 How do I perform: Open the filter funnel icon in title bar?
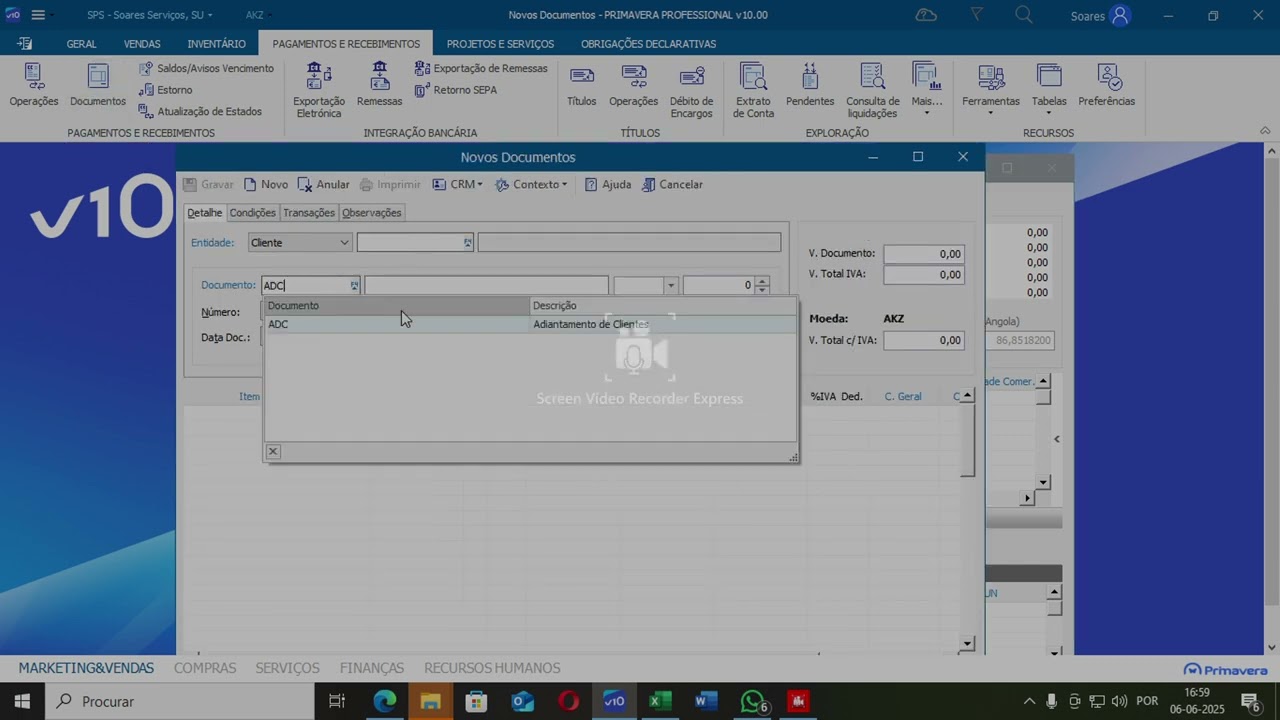(977, 15)
